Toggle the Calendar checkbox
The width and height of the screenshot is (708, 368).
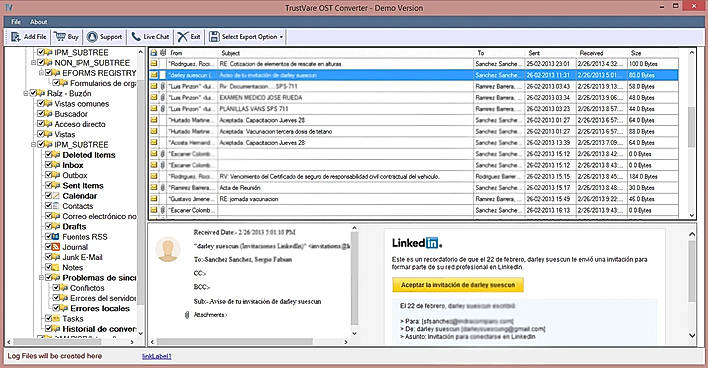(49, 196)
